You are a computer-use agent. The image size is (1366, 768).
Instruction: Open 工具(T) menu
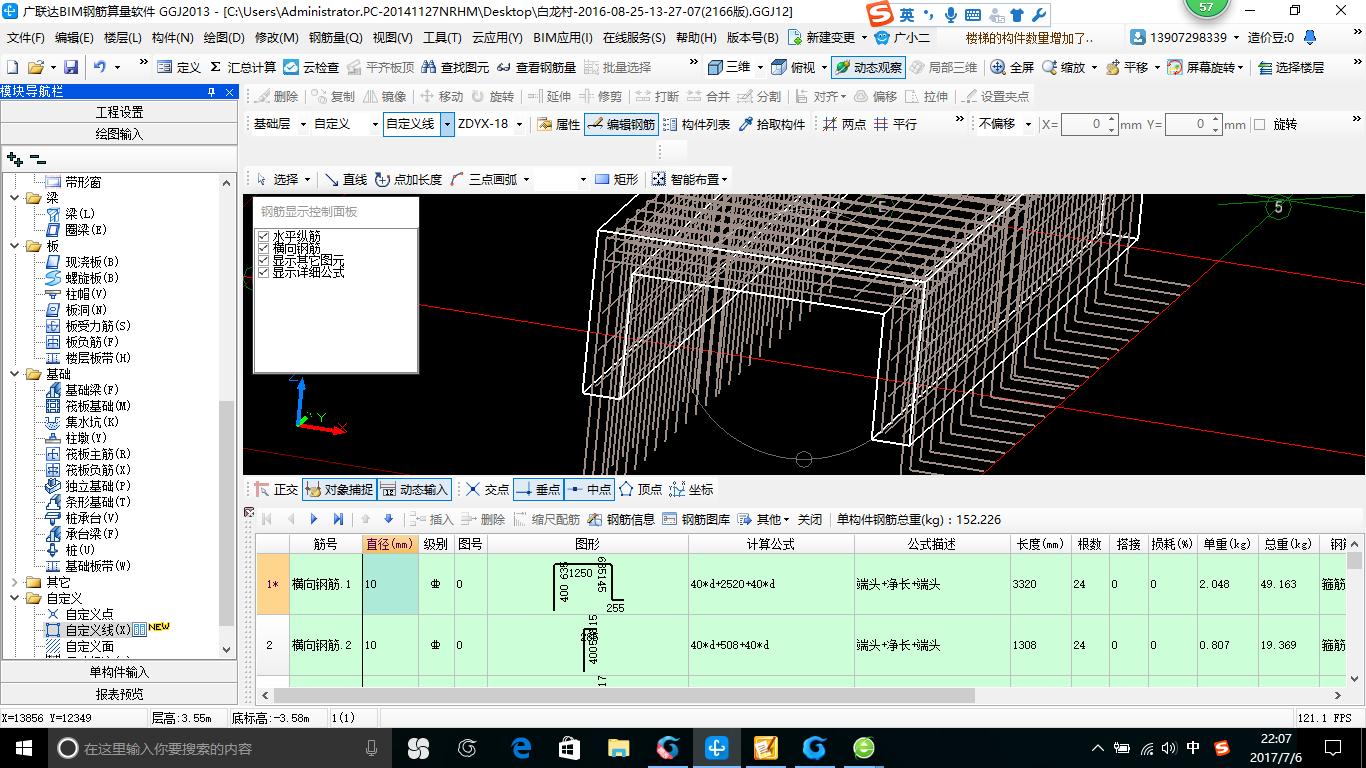pos(442,37)
